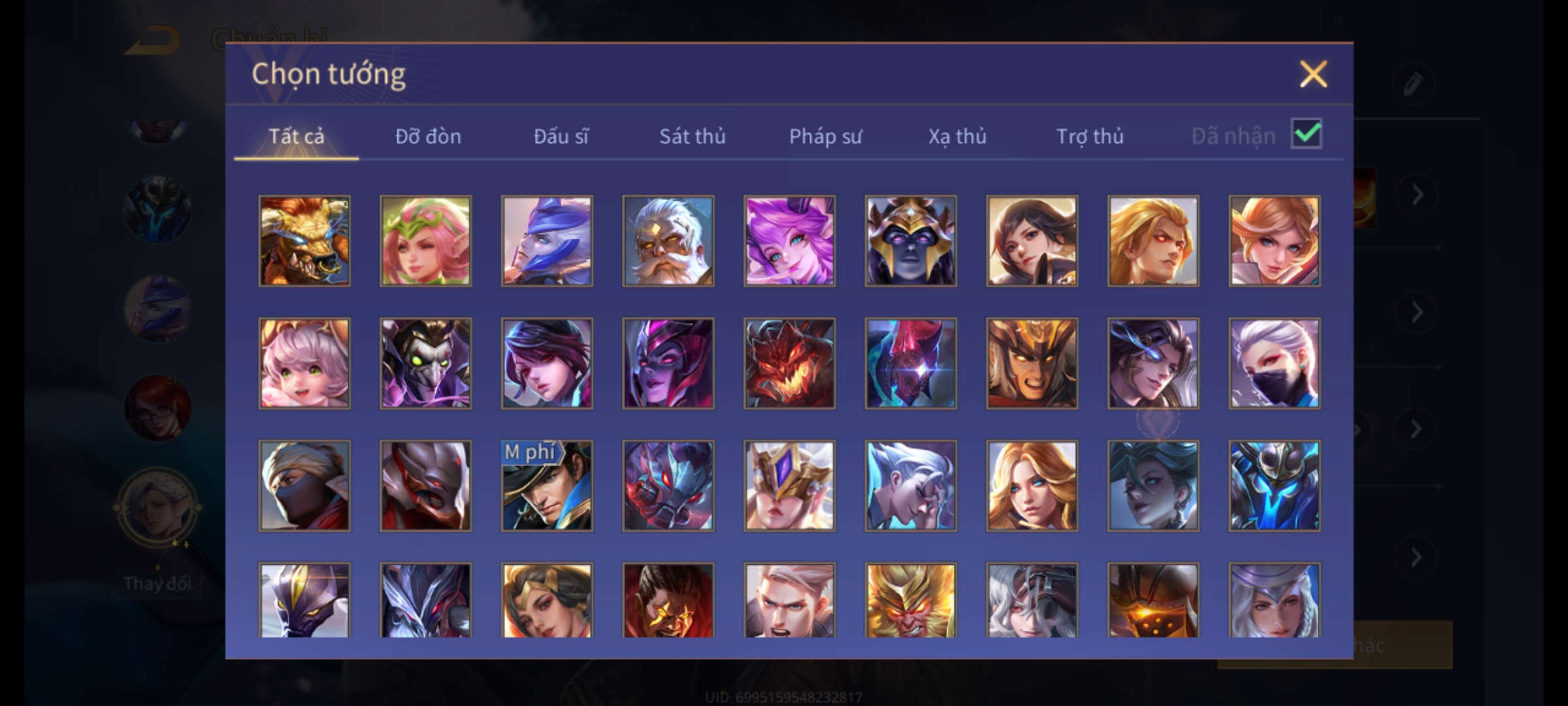This screenshot has width=1568, height=706.
Task: Pick the purple-haired cat-eared girl hero
Action: 789,241
